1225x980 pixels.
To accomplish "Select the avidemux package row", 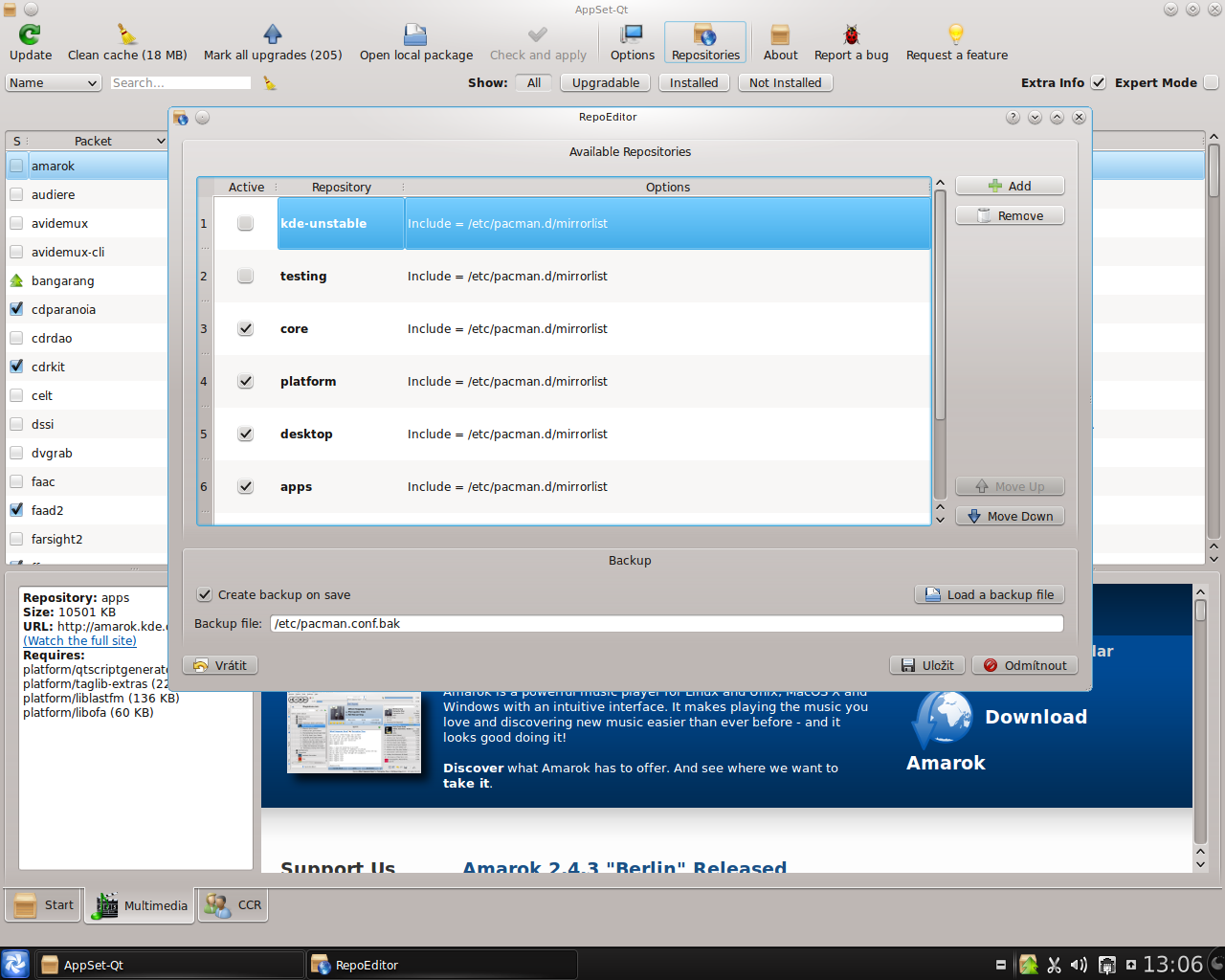I will pyautogui.click(x=86, y=223).
